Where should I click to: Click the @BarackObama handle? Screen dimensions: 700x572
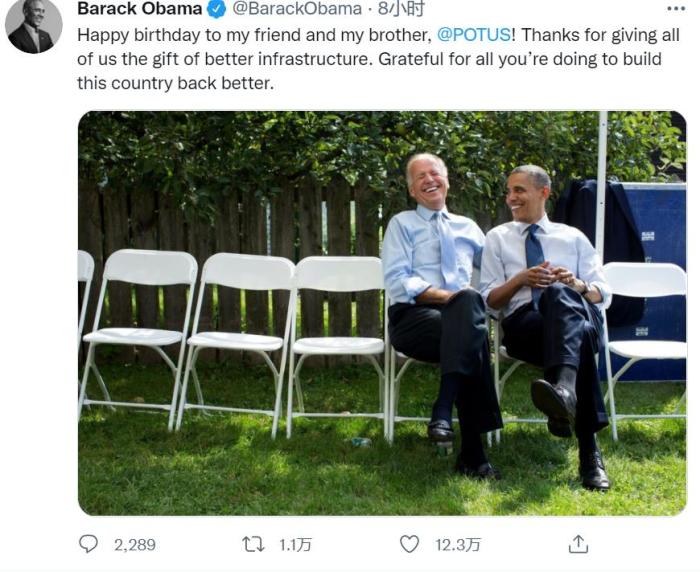pyautogui.click(x=297, y=9)
